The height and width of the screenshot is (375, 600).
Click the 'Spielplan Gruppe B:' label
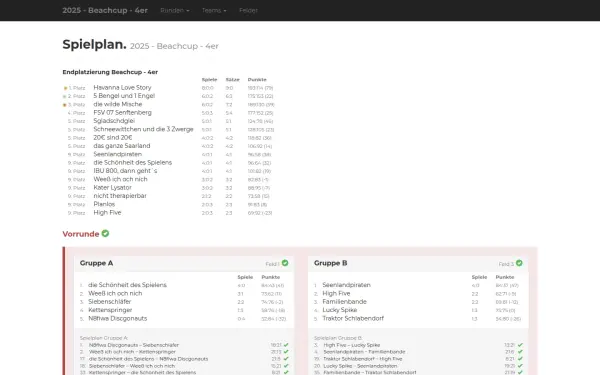(x=338, y=338)
